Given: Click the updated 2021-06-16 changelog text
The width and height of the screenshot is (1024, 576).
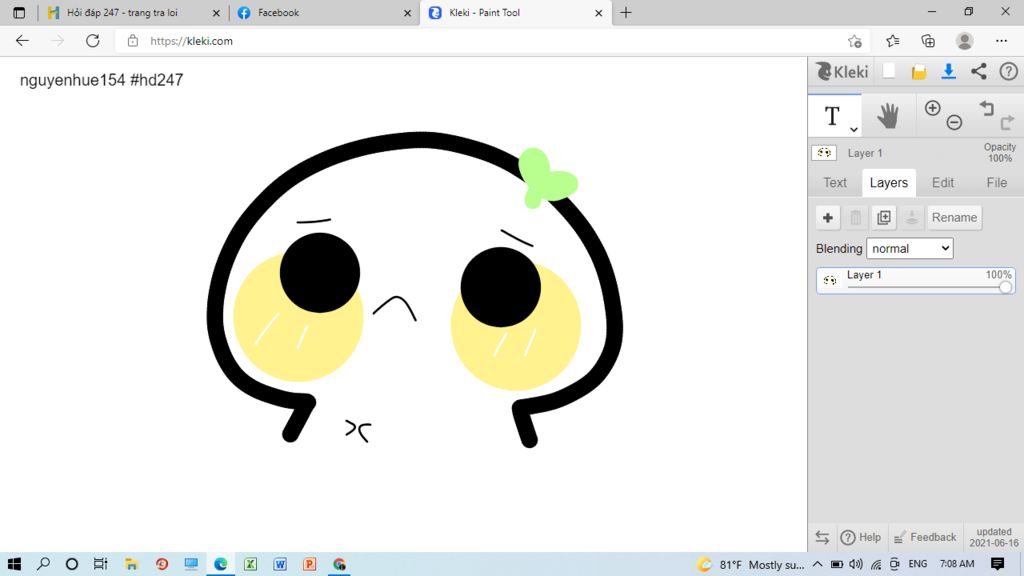Looking at the screenshot, I should pyautogui.click(x=994, y=537).
